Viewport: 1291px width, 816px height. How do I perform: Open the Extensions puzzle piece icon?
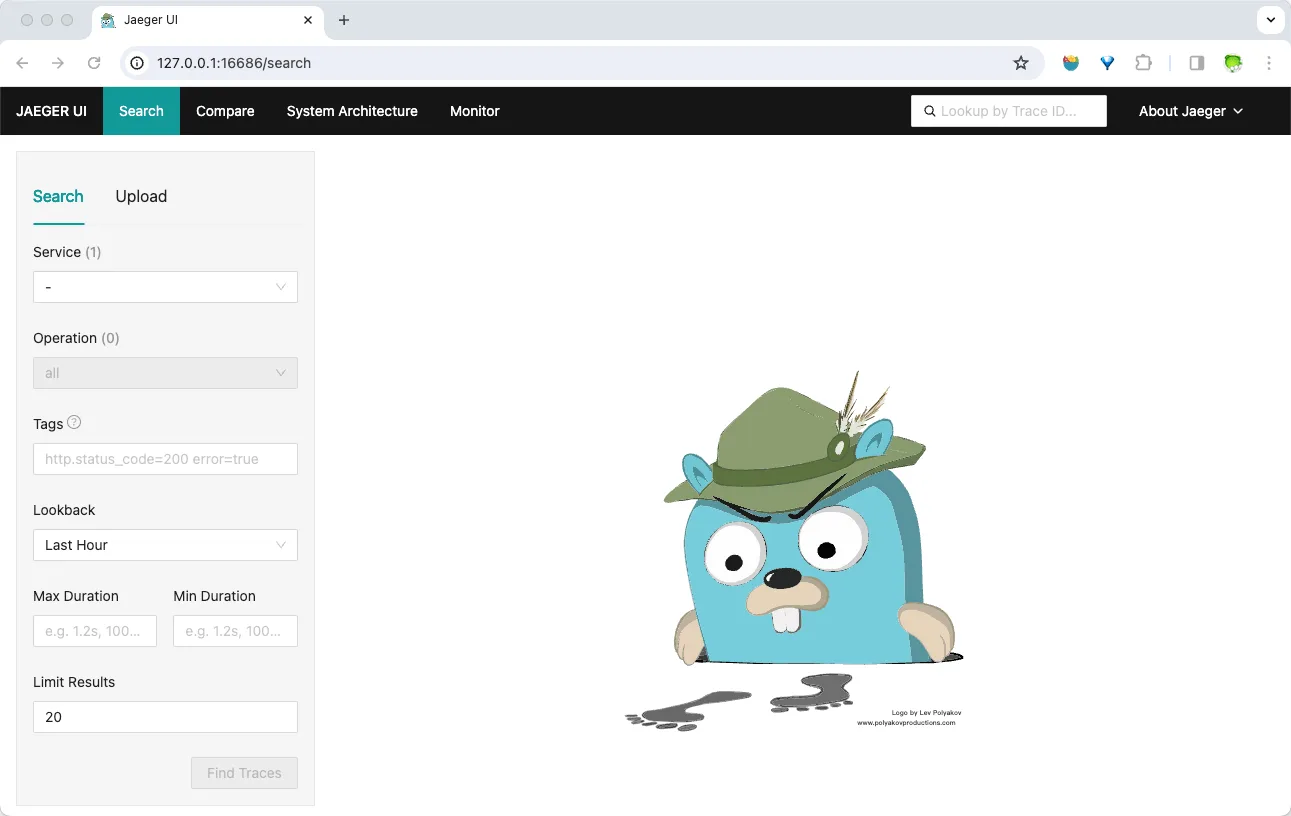[1143, 63]
